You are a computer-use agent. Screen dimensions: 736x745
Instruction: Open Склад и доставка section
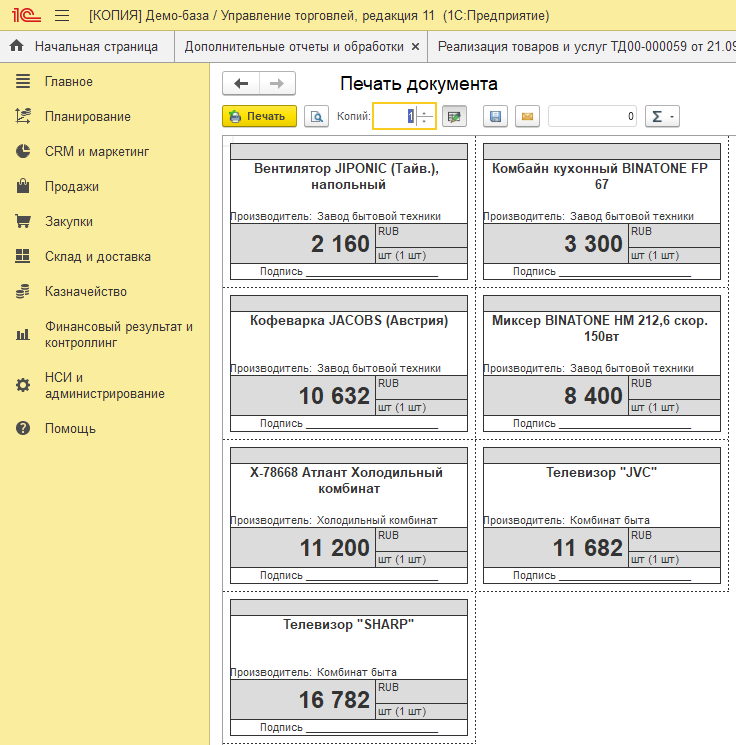[98, 257]
